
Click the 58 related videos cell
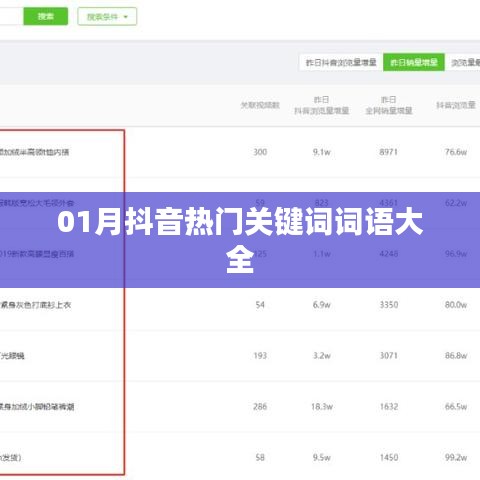click(x=260, y=458)
